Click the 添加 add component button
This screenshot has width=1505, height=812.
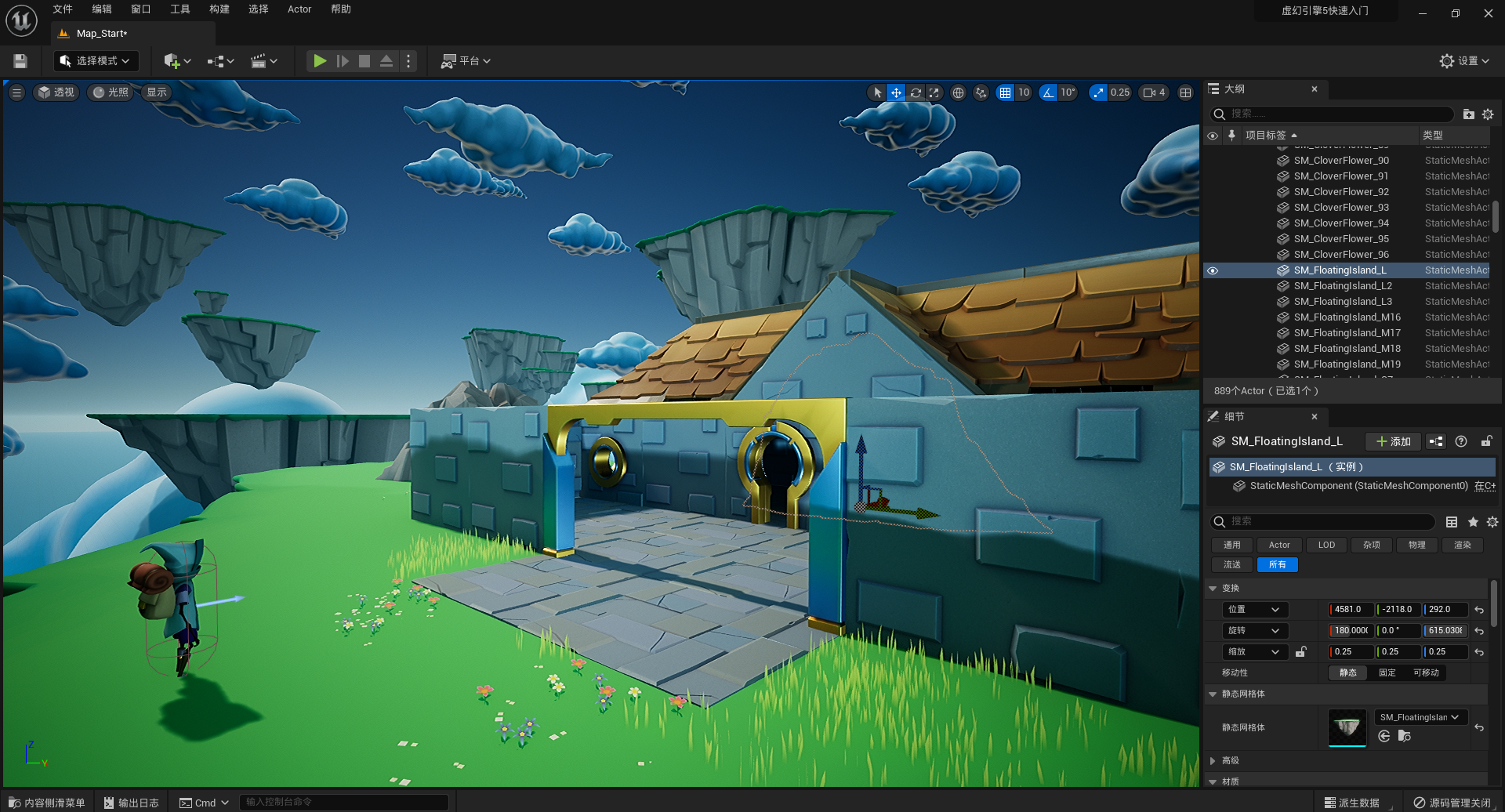[1393, 441]
